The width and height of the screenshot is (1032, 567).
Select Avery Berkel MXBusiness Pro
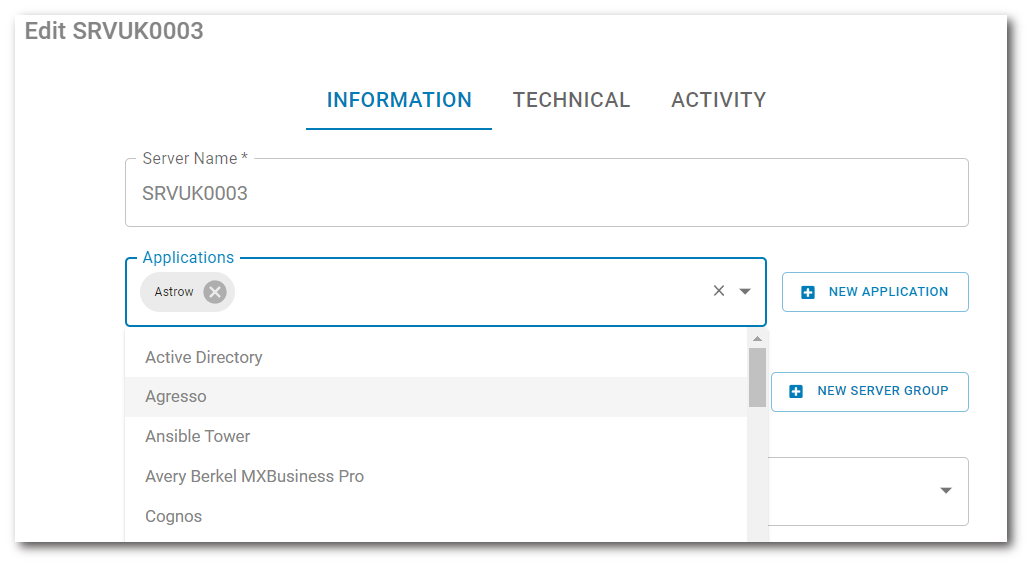pos(255,477)
